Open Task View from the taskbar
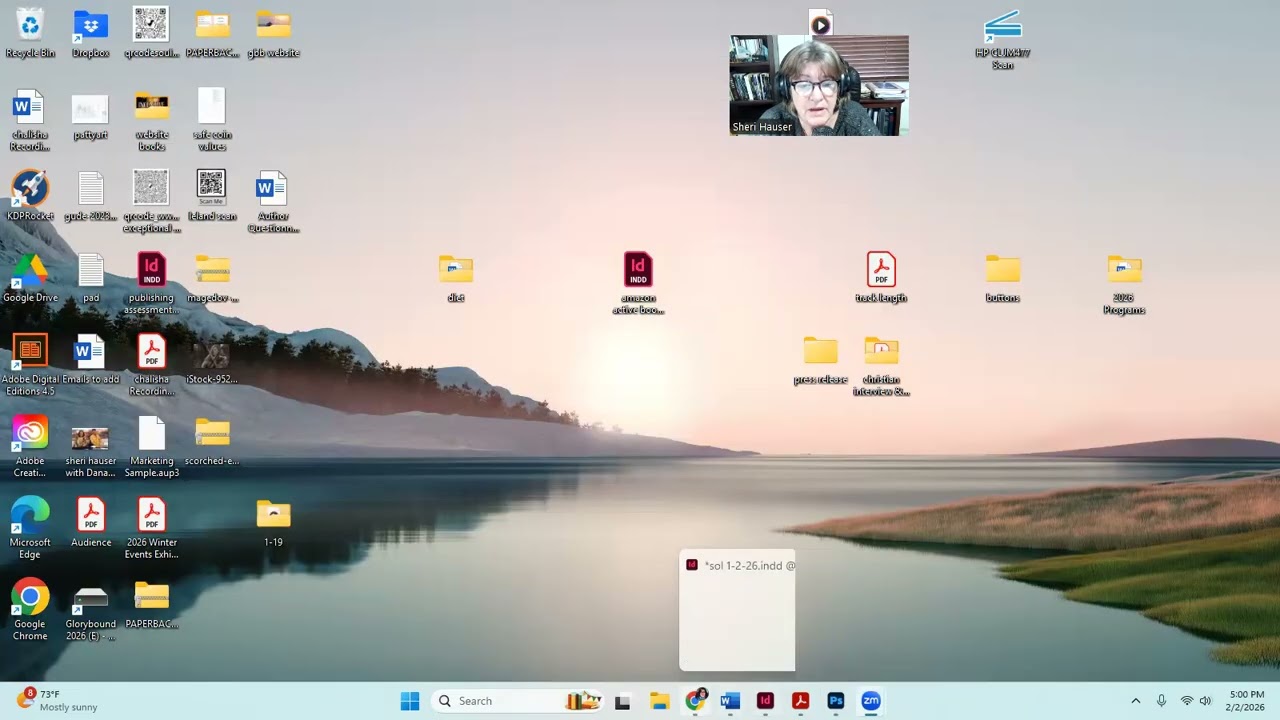Screen dimensions: 1280x720 coord(622,701)
